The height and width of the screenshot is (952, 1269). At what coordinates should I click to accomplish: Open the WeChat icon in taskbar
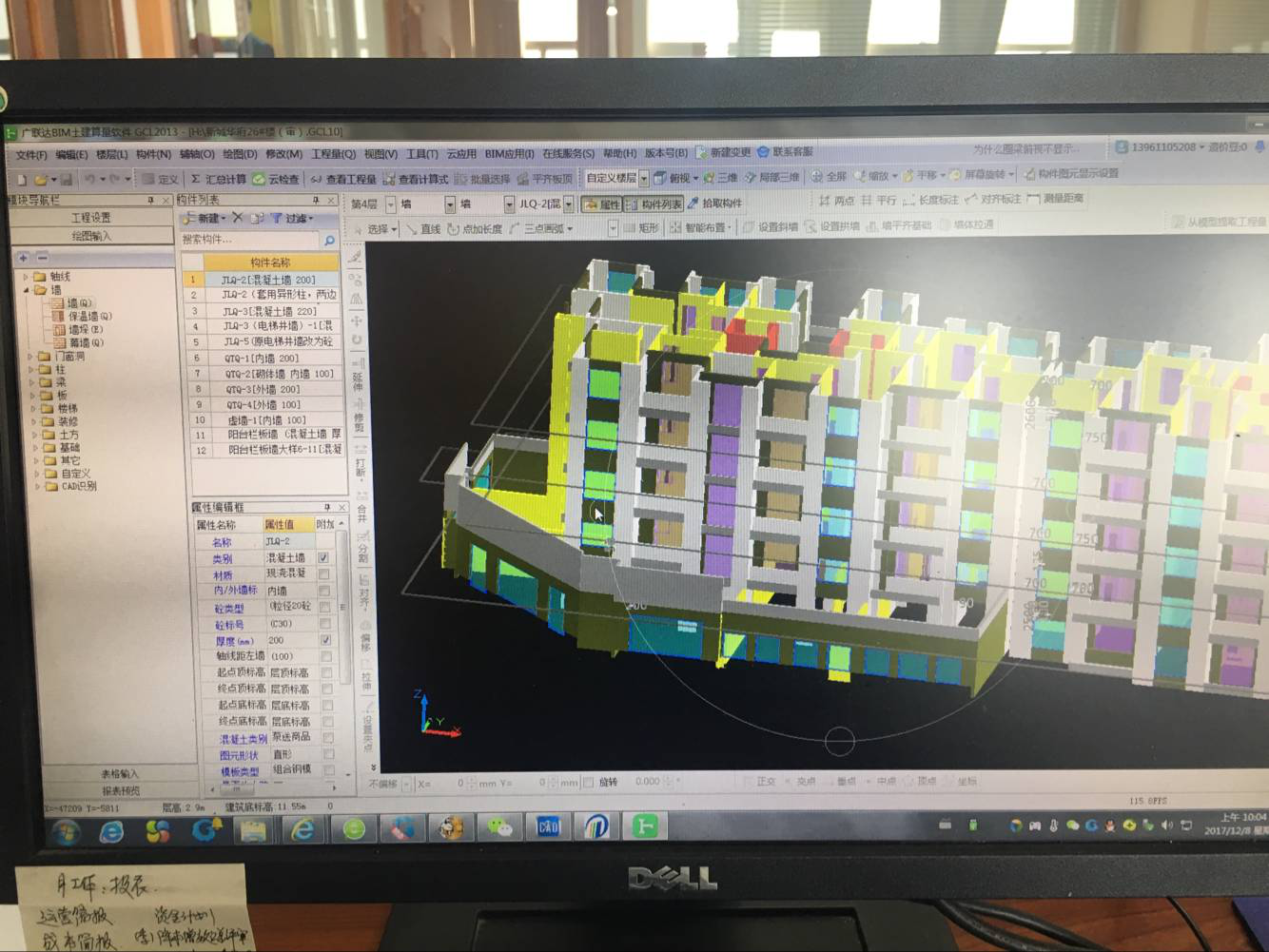pyautogui.click(x=498, y=828)
